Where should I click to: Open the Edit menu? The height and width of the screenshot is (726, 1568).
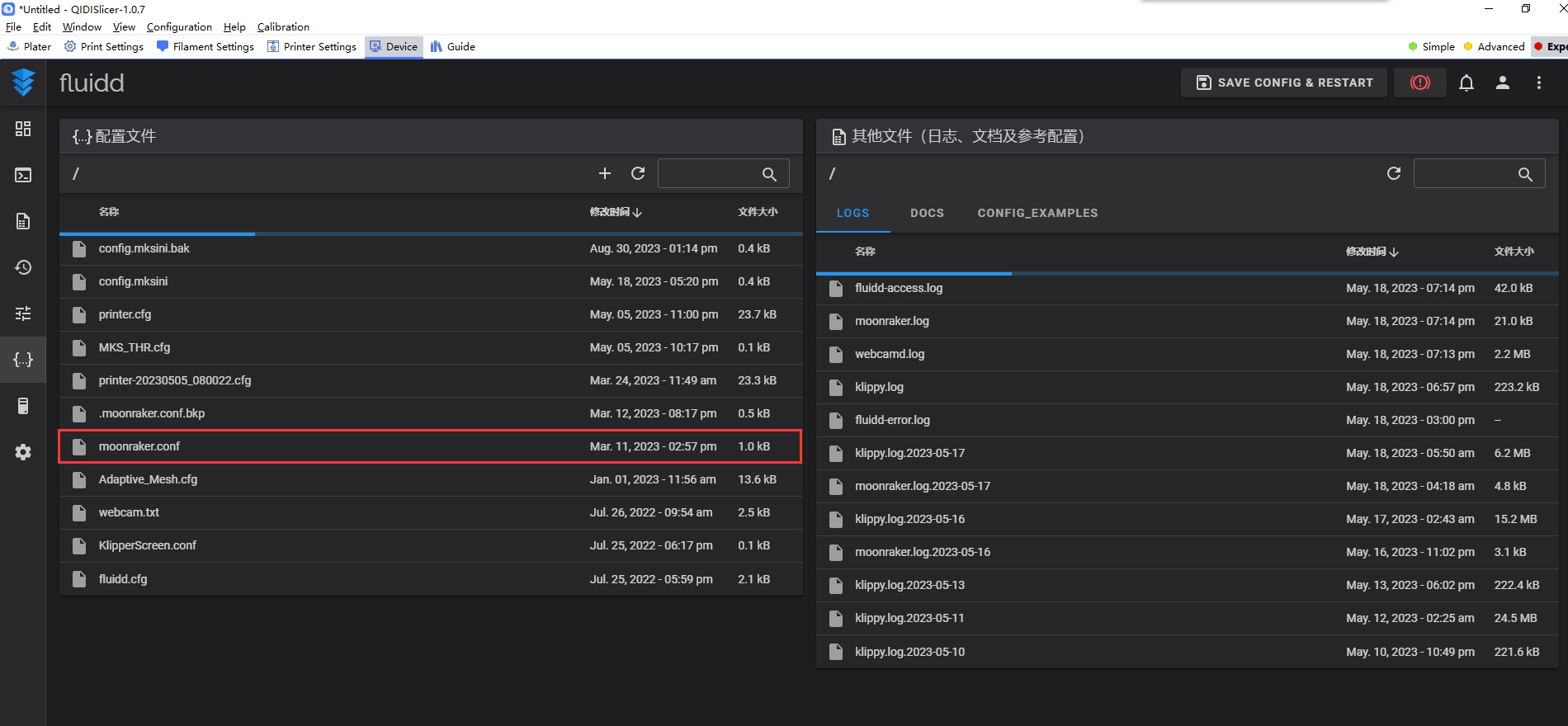[42, 27]
